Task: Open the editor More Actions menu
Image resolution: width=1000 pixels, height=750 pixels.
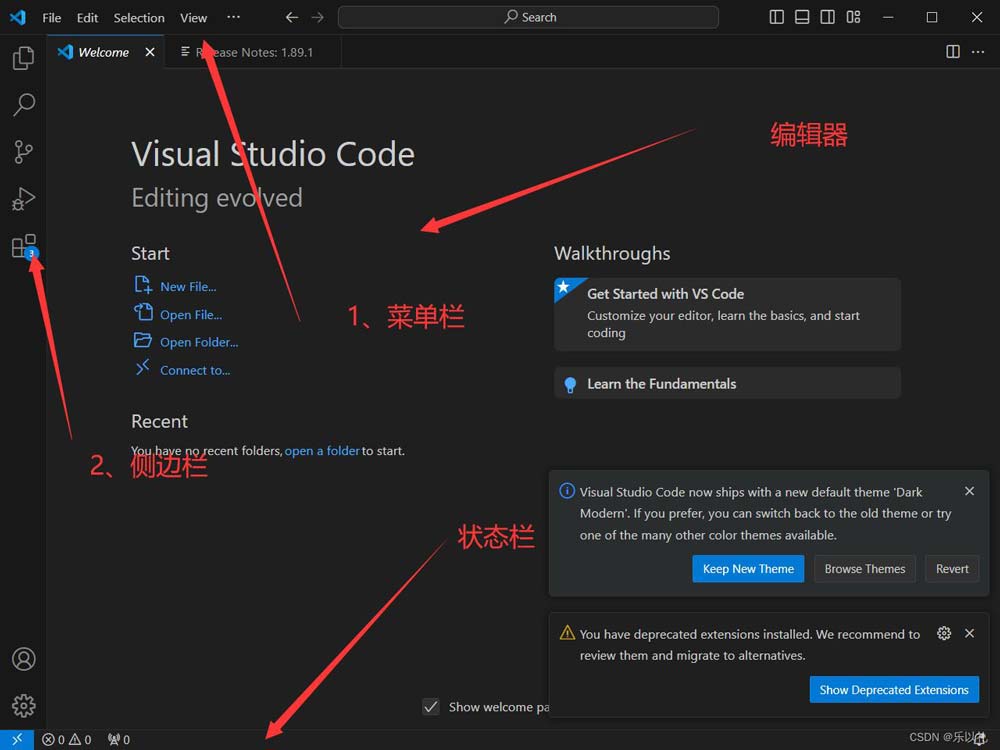Action: [x=977, y=52]
